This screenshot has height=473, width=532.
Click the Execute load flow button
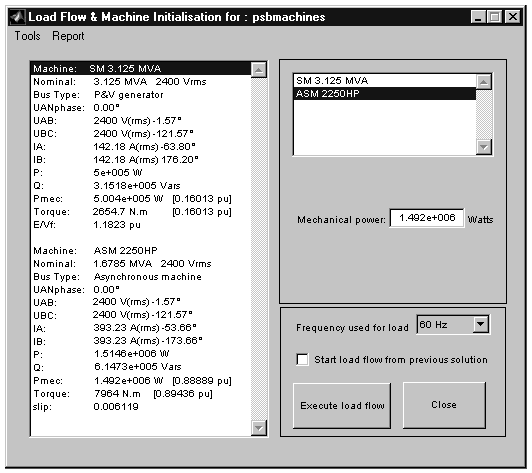point(342,405)
